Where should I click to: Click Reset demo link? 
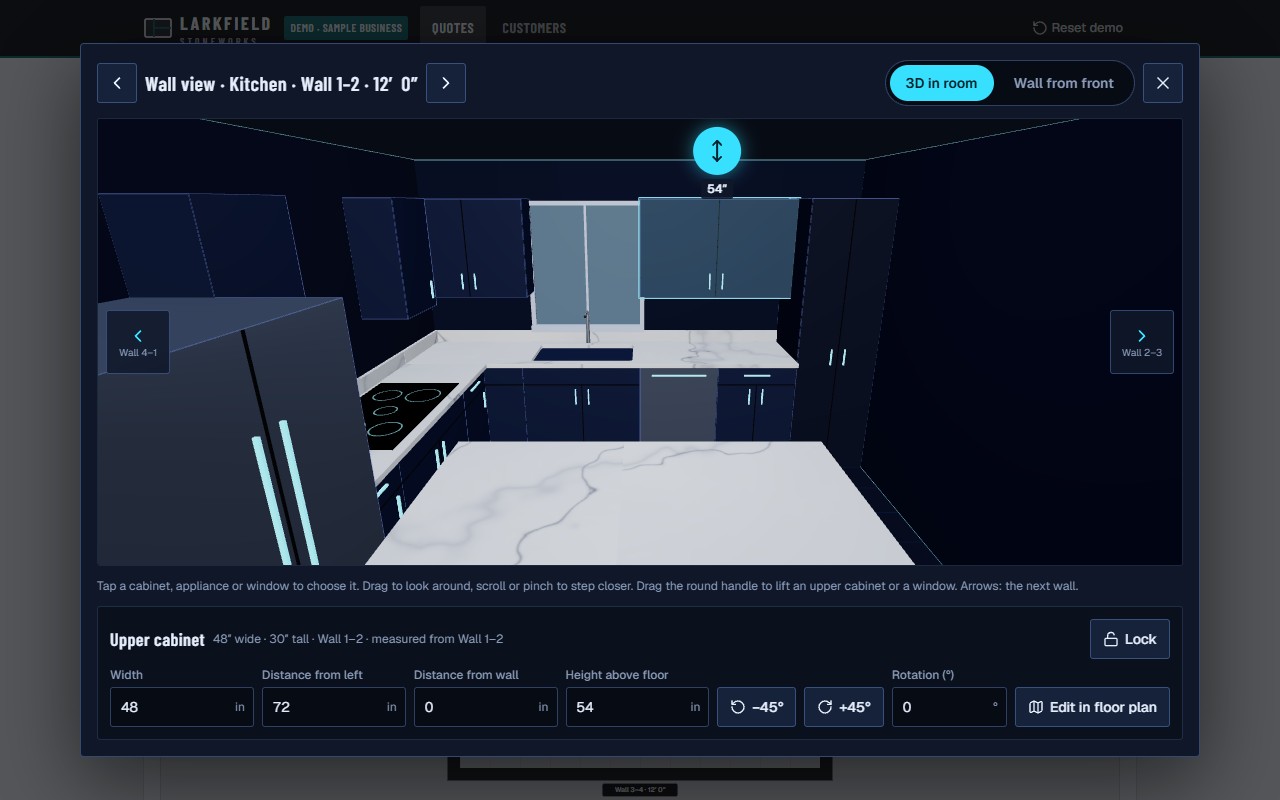(x=1077, y=28)
